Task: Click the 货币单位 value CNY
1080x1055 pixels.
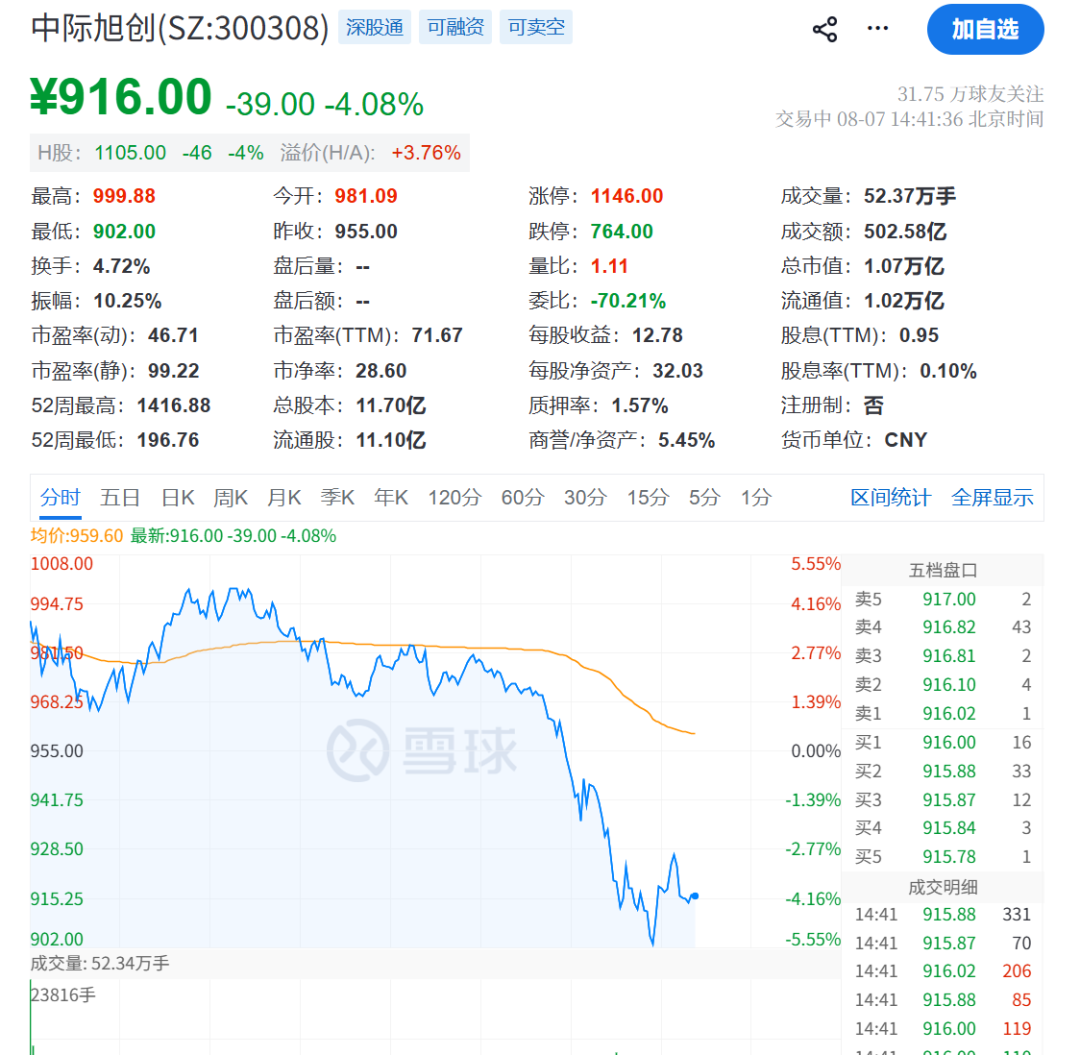Action: tap(906, 440)
